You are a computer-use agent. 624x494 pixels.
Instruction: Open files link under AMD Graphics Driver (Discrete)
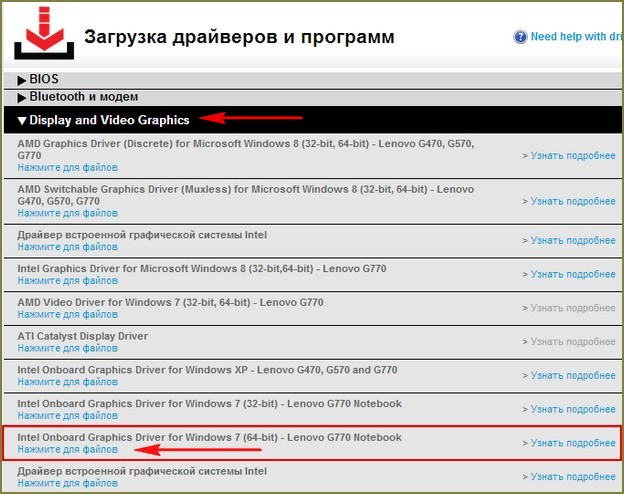[x=67, y=168]
